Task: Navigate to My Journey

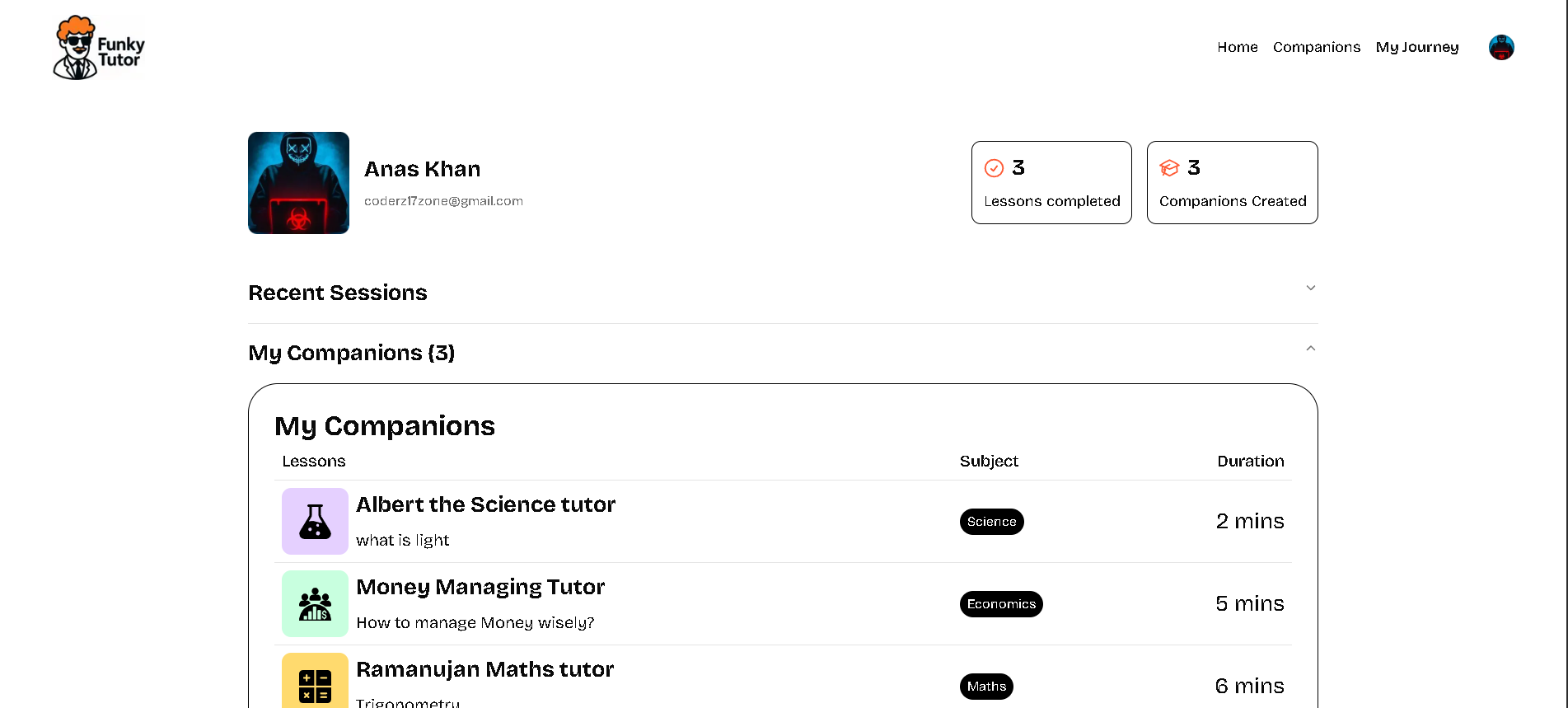Action: [1416, 48]
